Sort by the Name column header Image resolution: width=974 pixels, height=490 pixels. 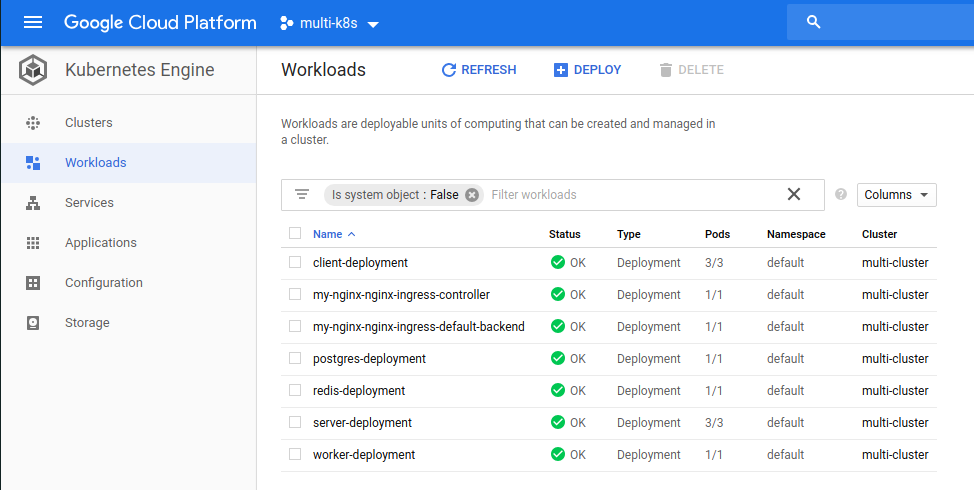[334, 234]
